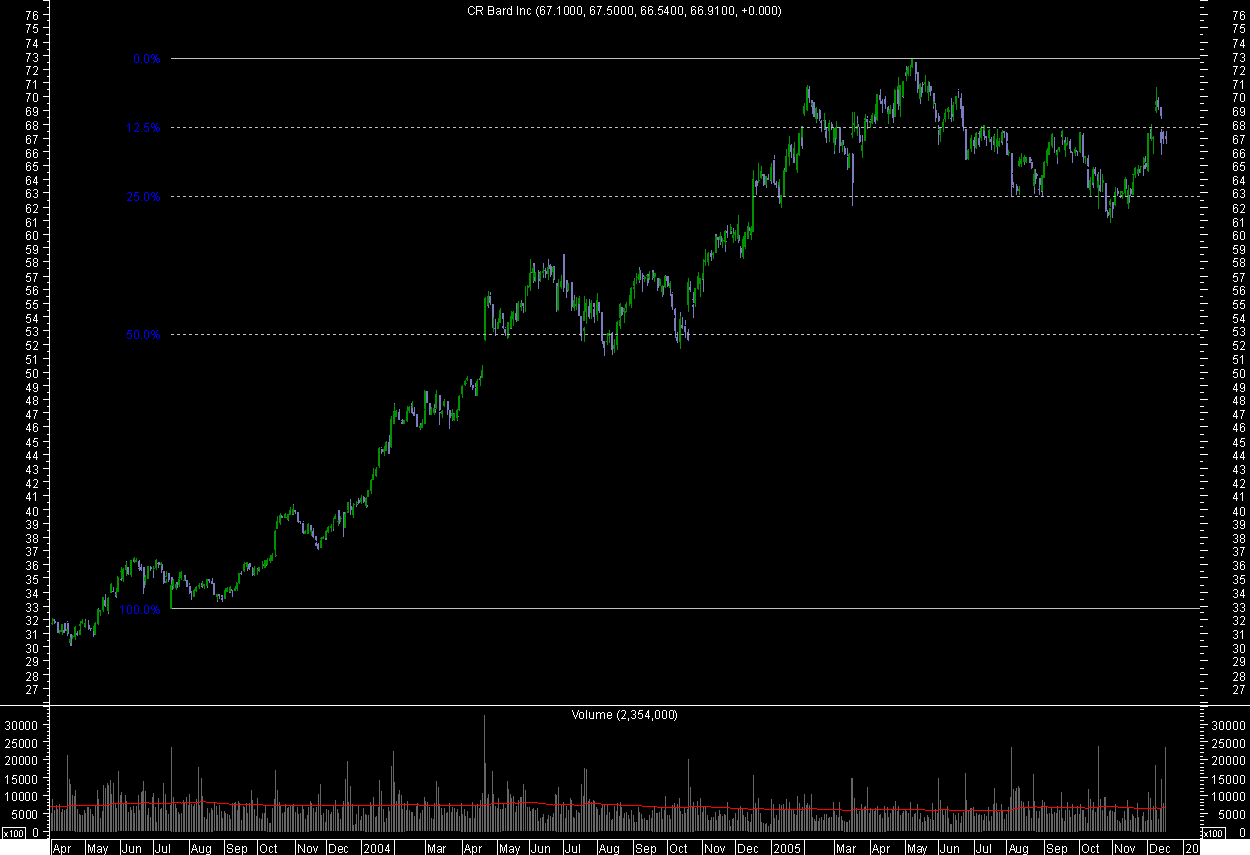Screen dimensions: 1250x855
Task: Click the Volume (2,354,000) panel title
Action: [624, 715]
